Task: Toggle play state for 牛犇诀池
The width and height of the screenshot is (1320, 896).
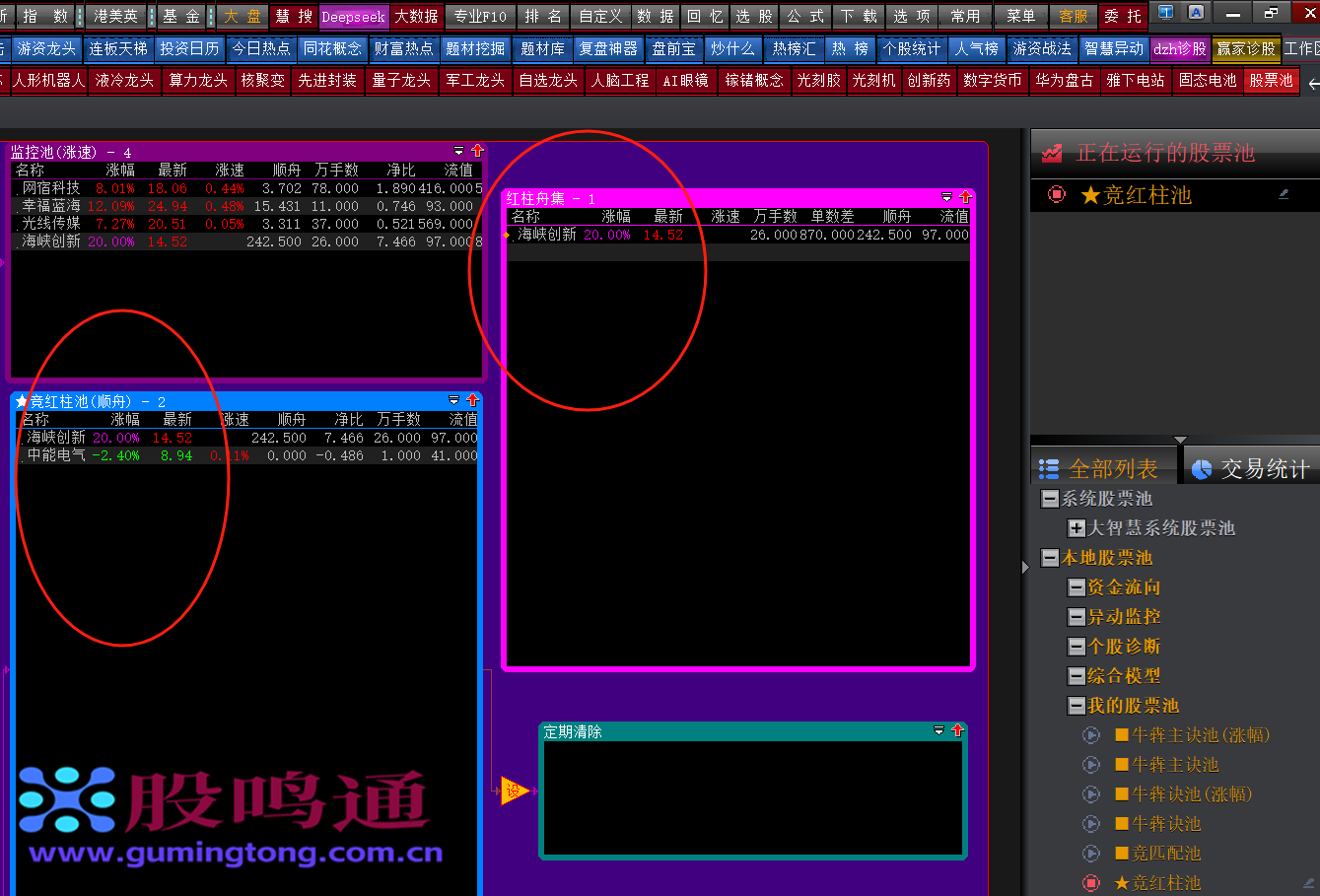Action: click(1091, 824)
